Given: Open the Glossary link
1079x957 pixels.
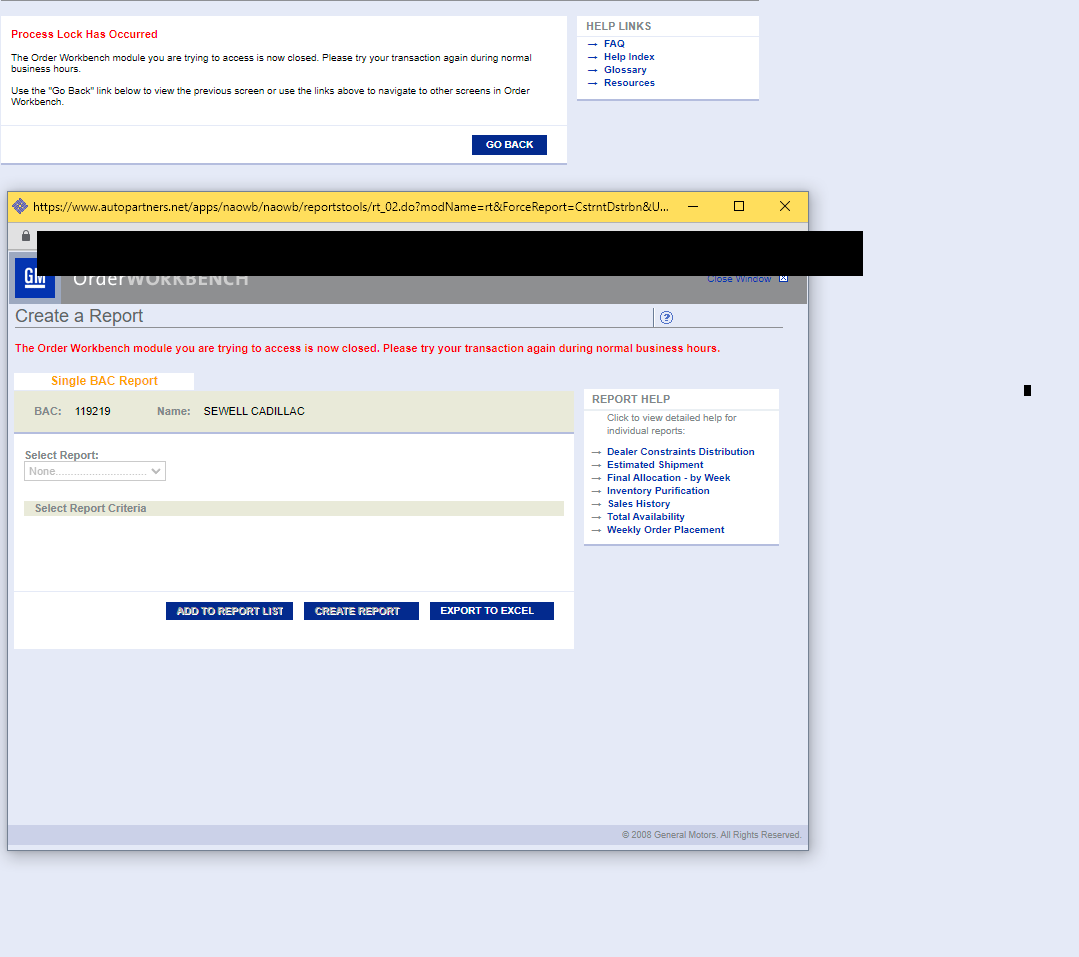Looking at the screenshot, I should pos(625,70).
